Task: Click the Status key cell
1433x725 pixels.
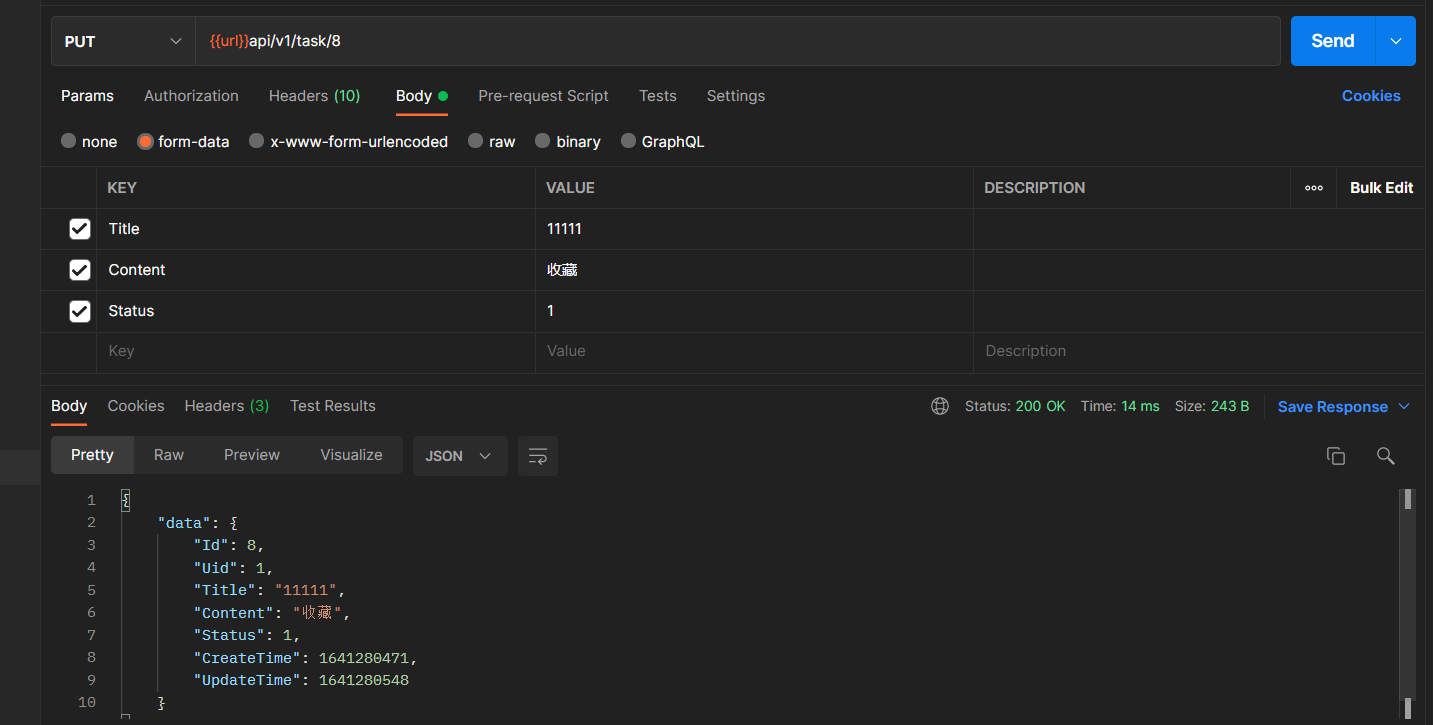Action: pyautogui.click(x=316, y=311)
